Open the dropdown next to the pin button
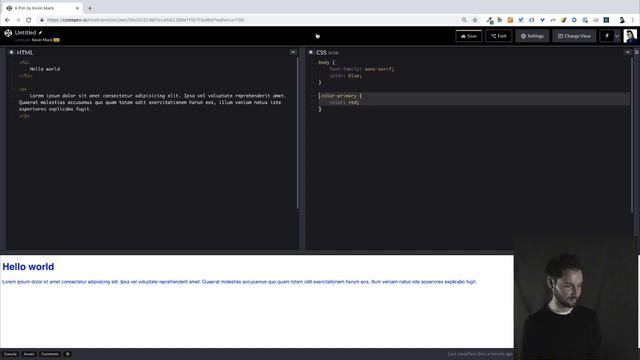 pyautogui.click(x=617, y=36)
